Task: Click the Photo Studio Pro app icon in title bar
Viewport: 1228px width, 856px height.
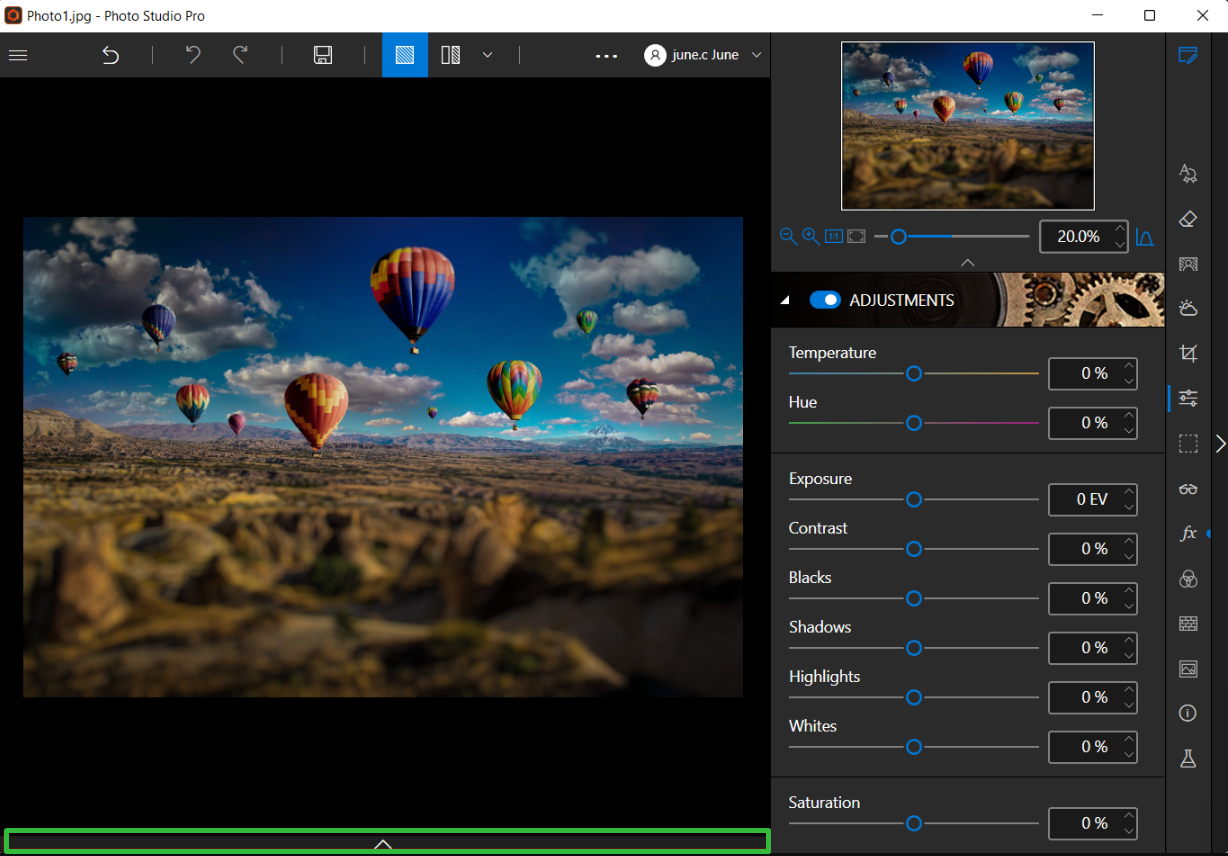Action: tap(14, 16)
